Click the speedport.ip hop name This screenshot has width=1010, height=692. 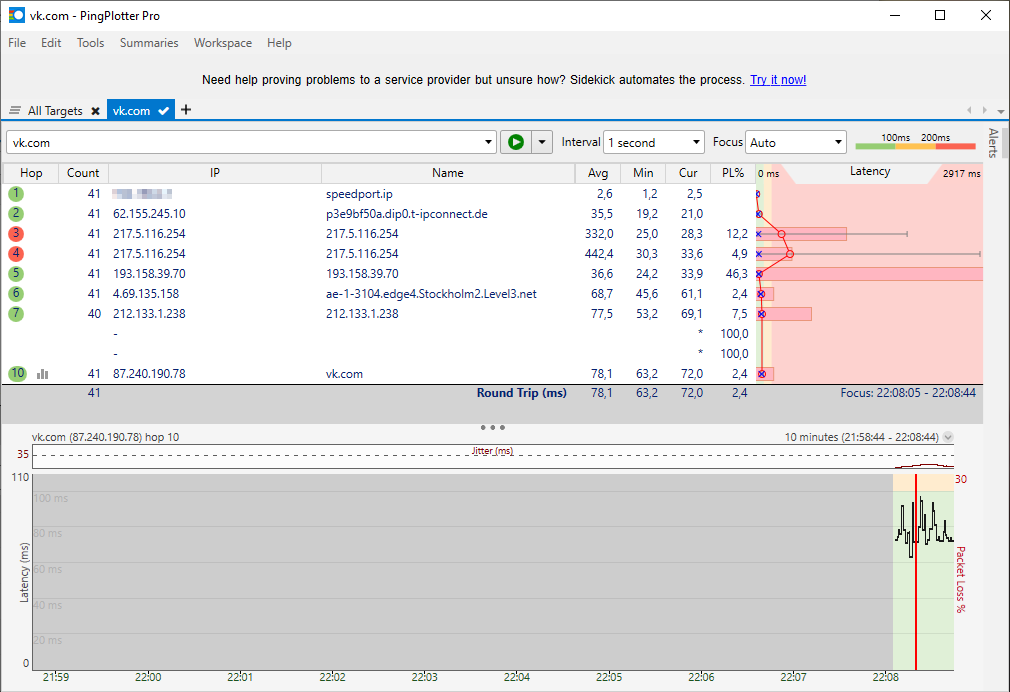pyautogui.click(x=359, y=194)
